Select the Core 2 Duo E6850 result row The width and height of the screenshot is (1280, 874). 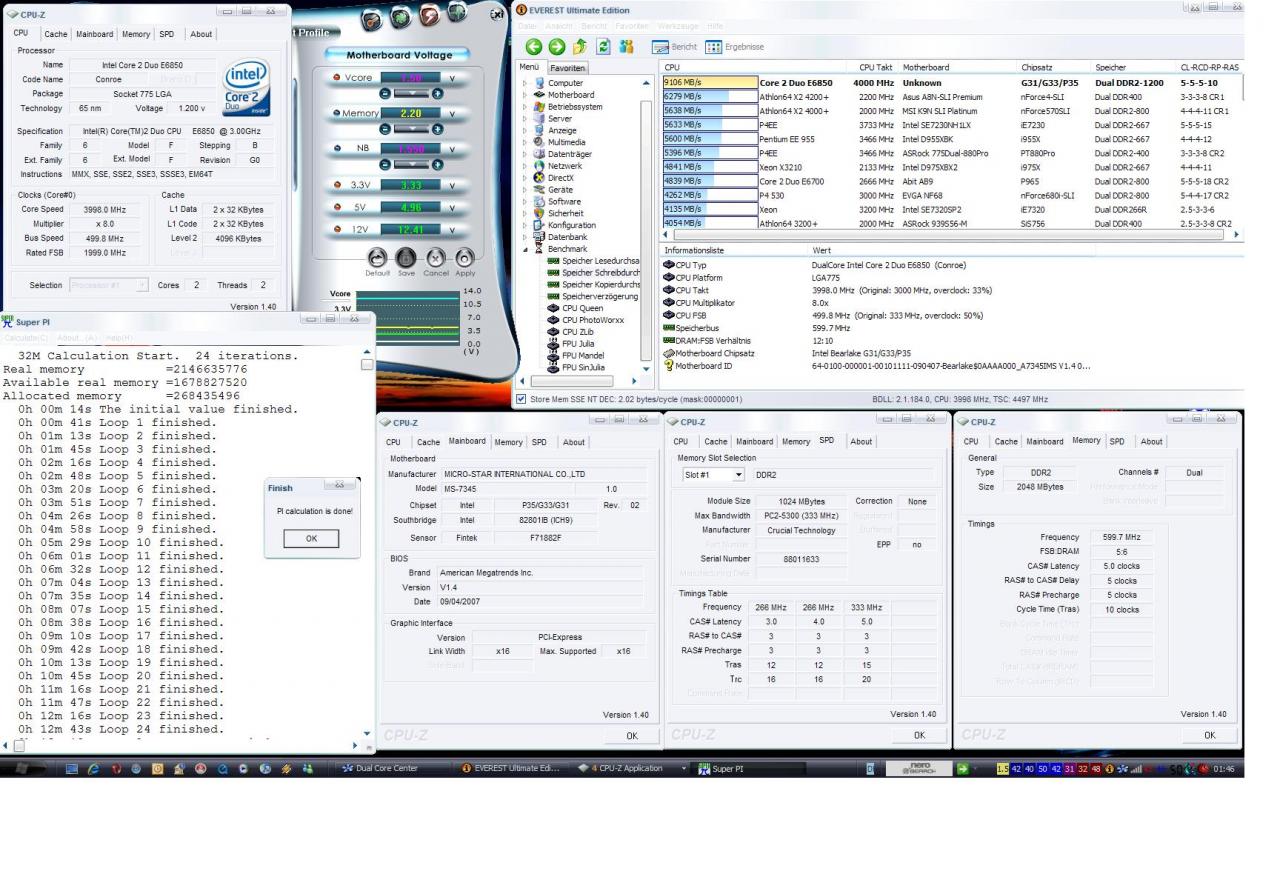(x=952, y=83)
